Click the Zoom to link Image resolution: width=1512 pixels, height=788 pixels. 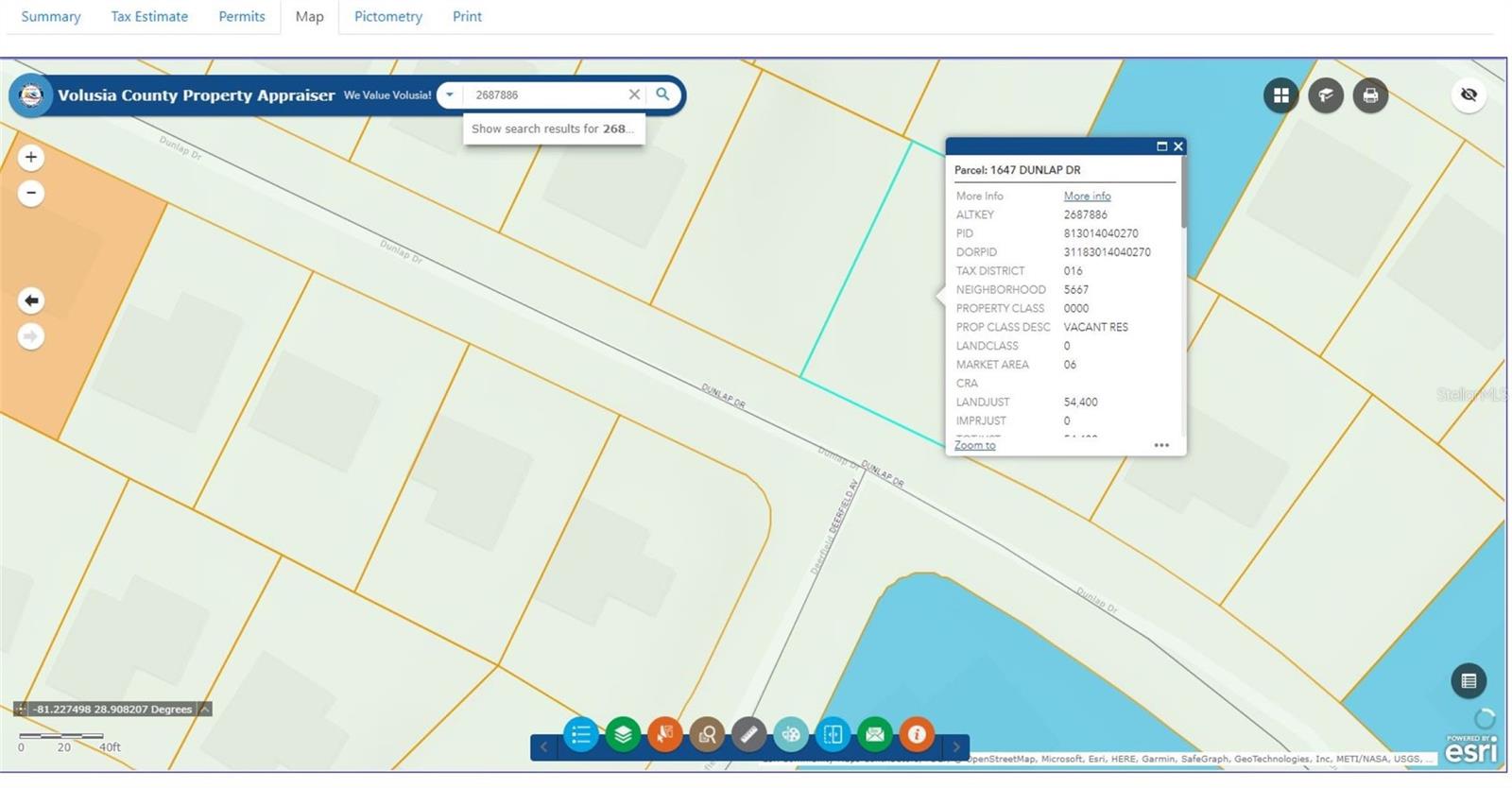pyautogui.click(x=974, y=445)
